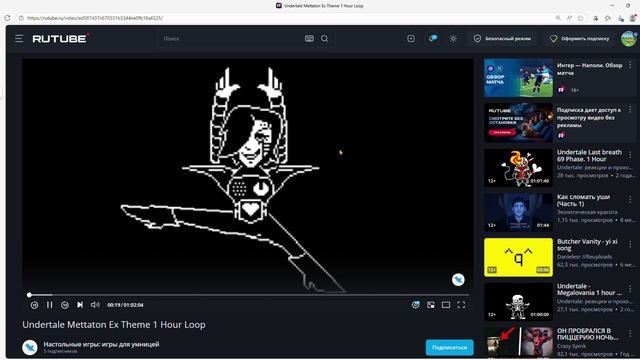
Task: Play the next video
Action: (80, 305)
